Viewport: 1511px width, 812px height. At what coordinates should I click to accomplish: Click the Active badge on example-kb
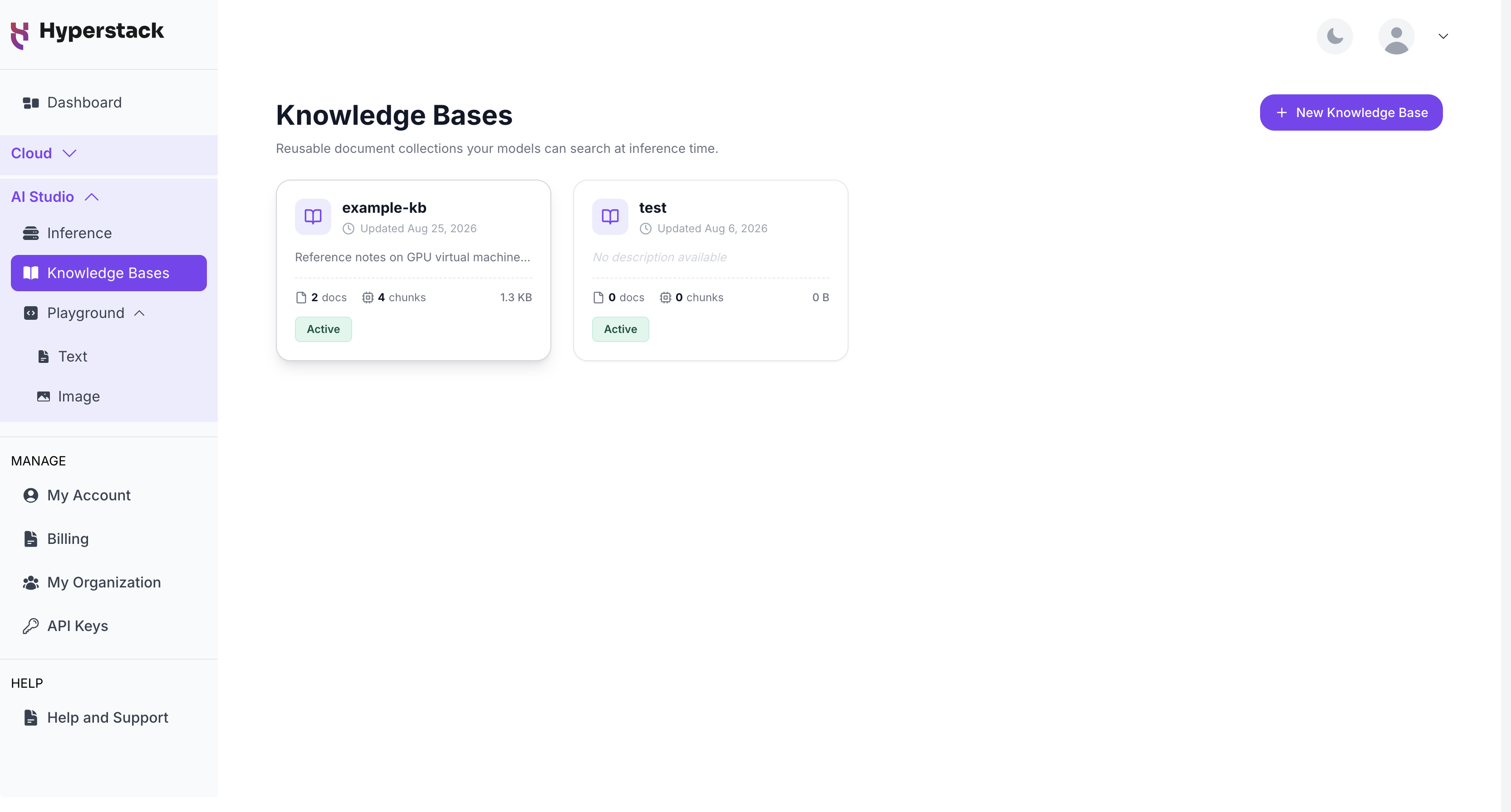[323, 329]
